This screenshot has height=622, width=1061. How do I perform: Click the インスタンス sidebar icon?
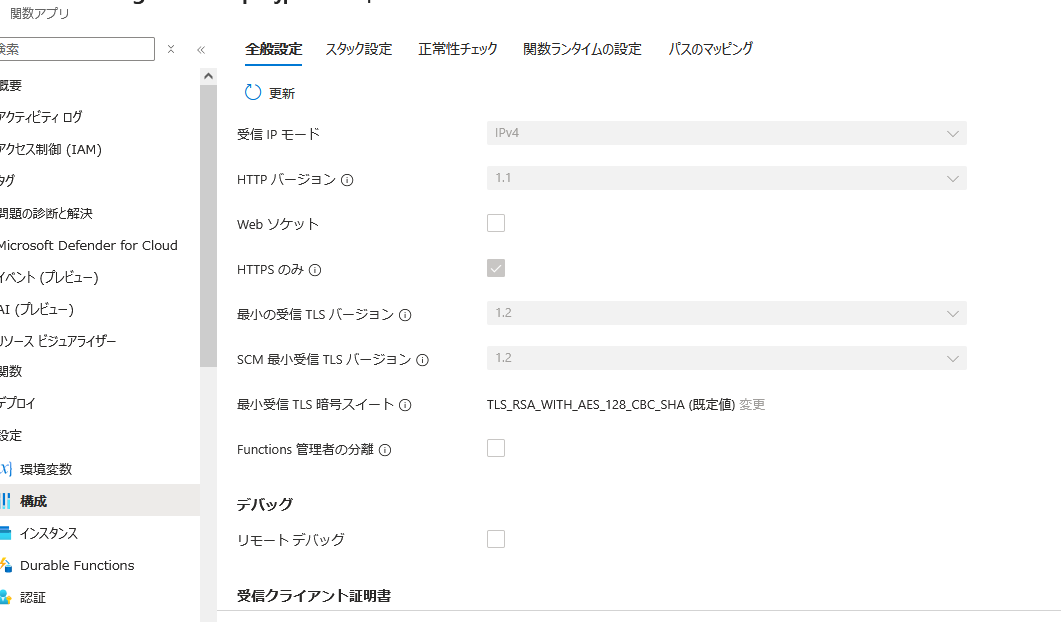pos(5,533)
